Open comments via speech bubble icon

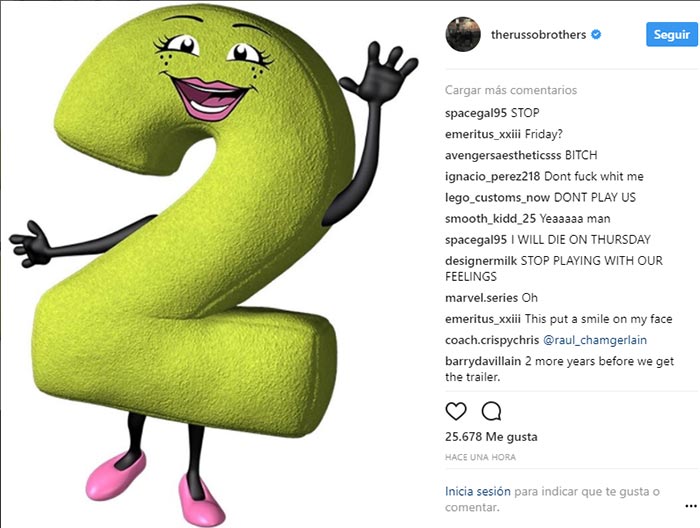pos(491,411)
